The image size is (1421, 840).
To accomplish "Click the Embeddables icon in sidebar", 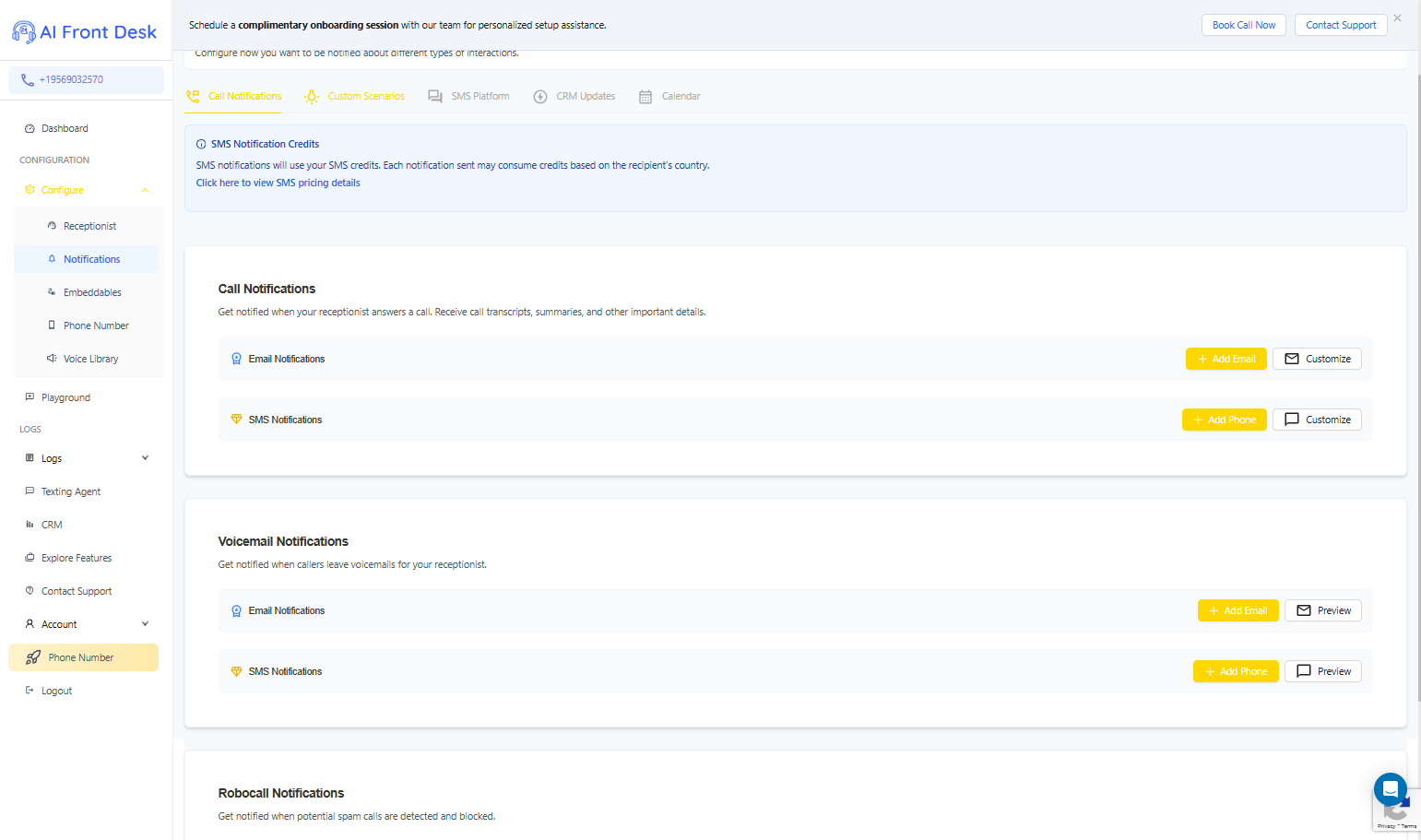I will pos(52,292).
